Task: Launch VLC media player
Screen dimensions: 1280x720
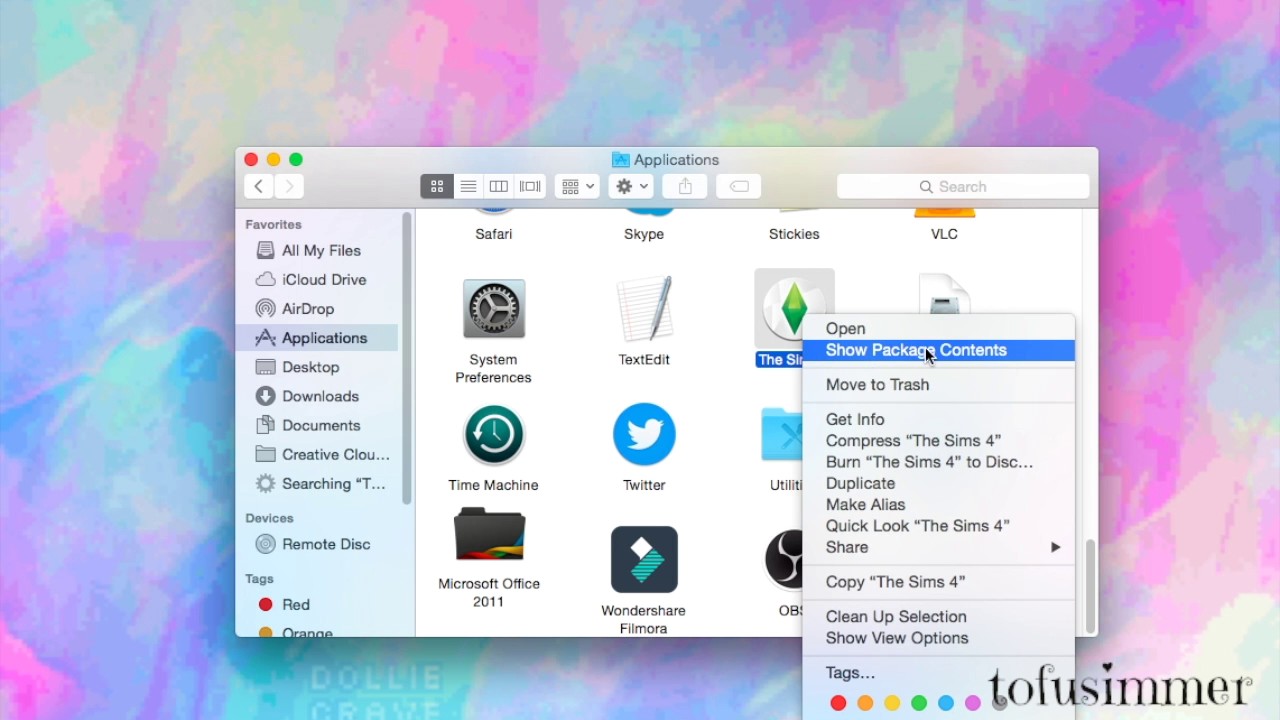Action: tap(943, 210)
